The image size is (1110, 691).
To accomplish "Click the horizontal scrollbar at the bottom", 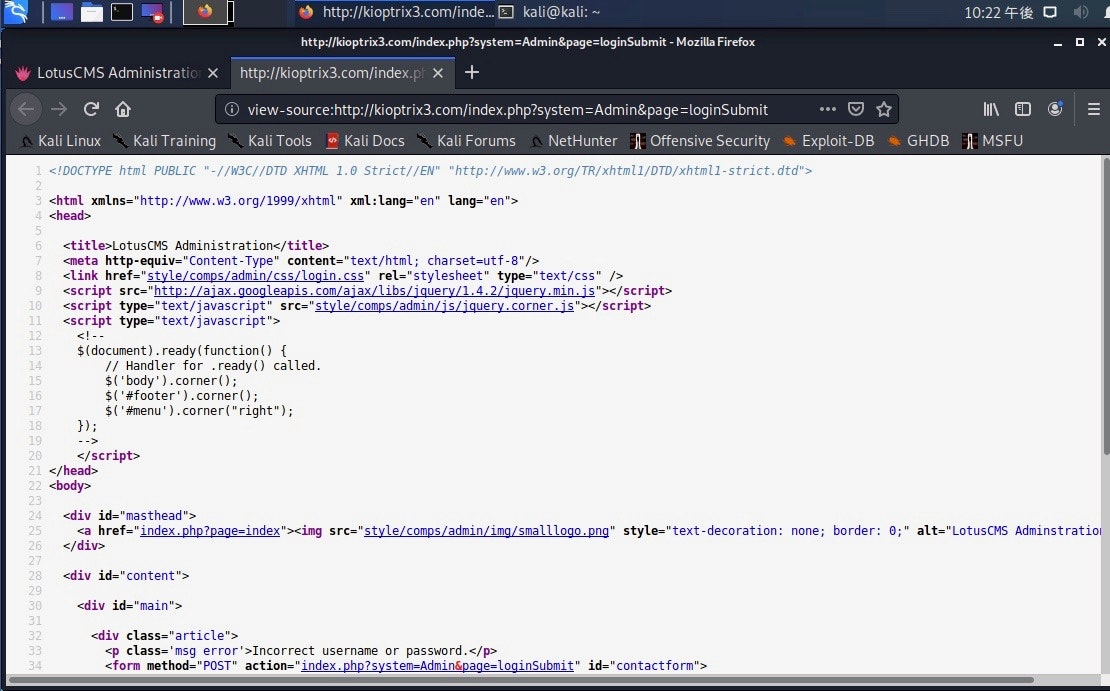I will (520, 680).
